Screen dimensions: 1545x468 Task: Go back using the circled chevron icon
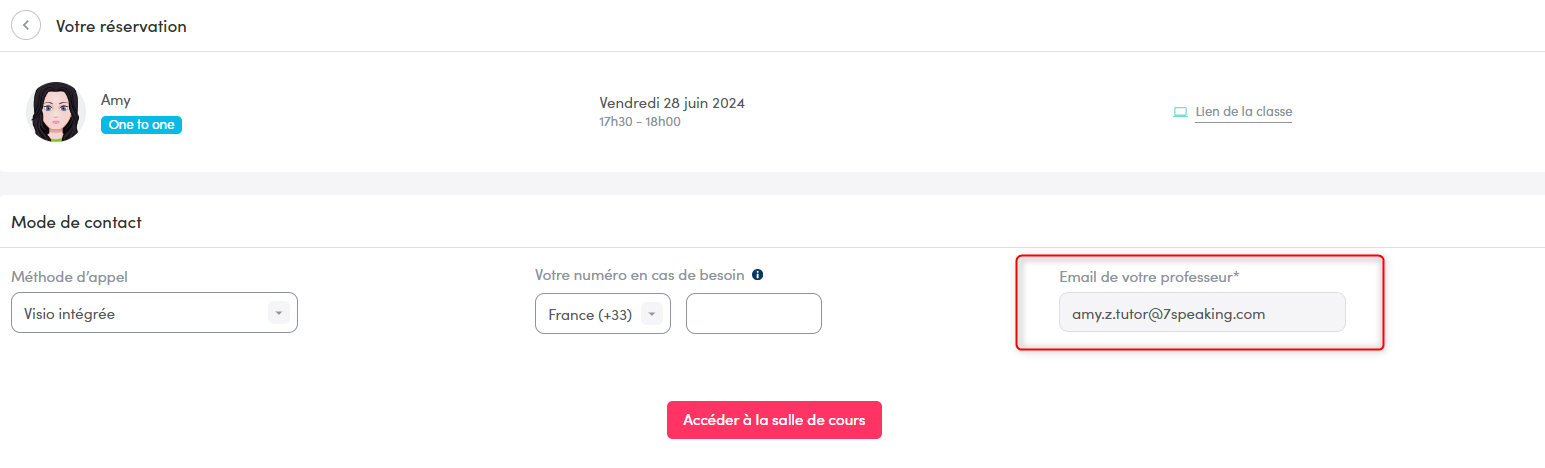coord(26,25)
